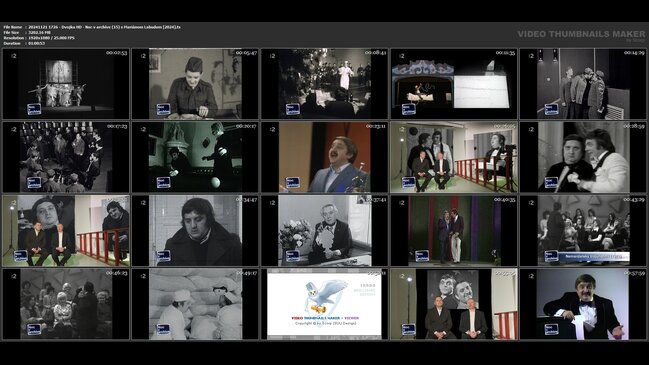Click the 00:43:29 timestamp label
The image size is (649, 365).
[x=634, y=199]
